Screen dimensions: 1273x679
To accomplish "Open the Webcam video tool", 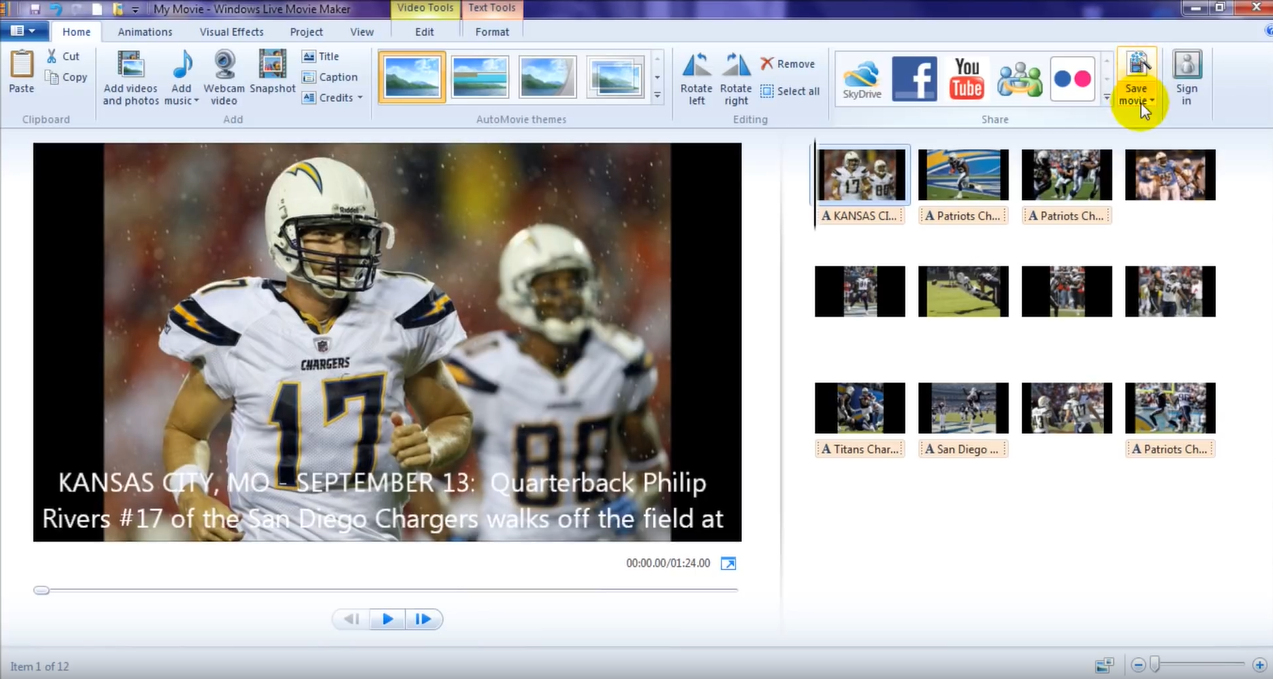I will tap(224, 66).
